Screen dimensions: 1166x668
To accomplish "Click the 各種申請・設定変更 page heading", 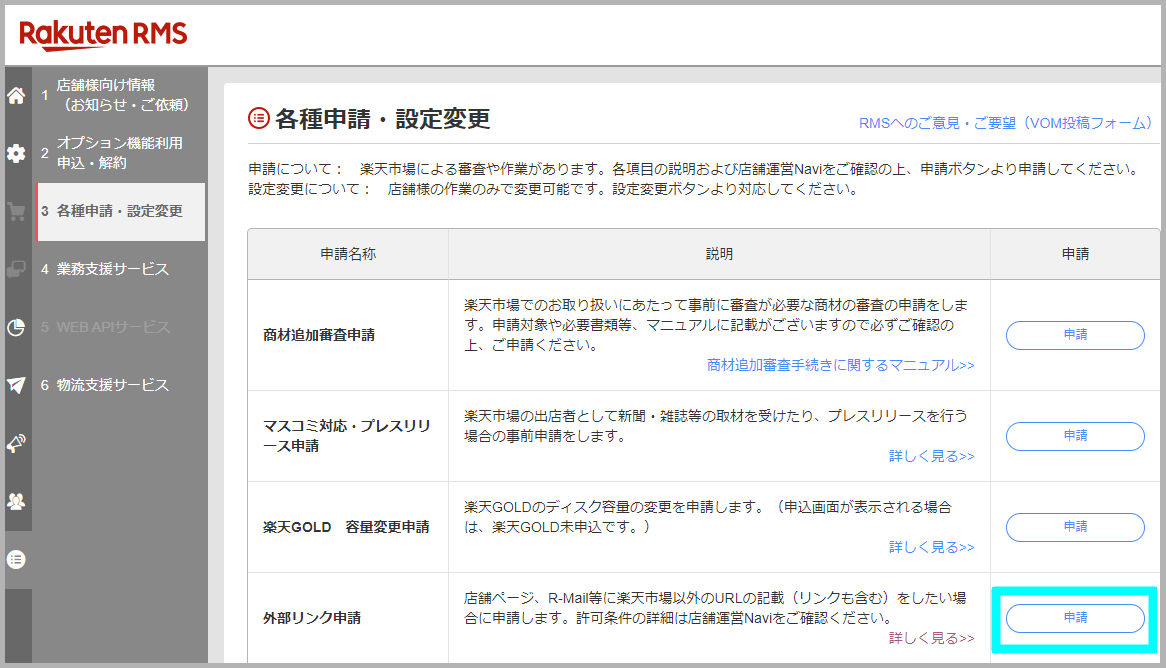I will coord(382,119).
